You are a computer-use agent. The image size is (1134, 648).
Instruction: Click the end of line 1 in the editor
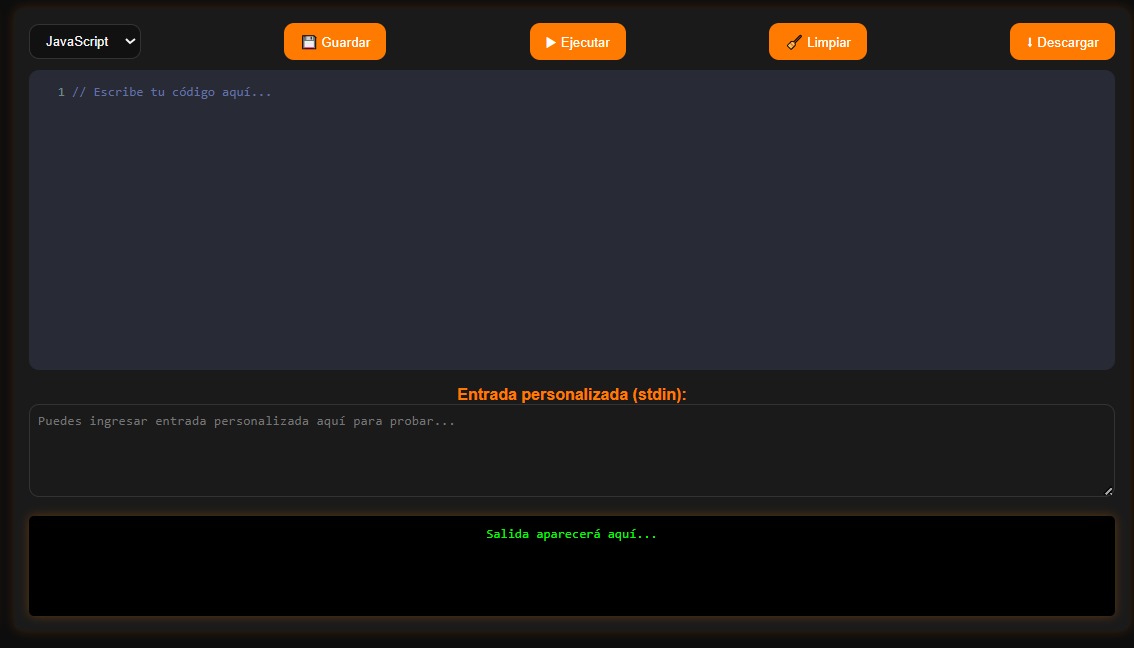[x=273, y=92]
